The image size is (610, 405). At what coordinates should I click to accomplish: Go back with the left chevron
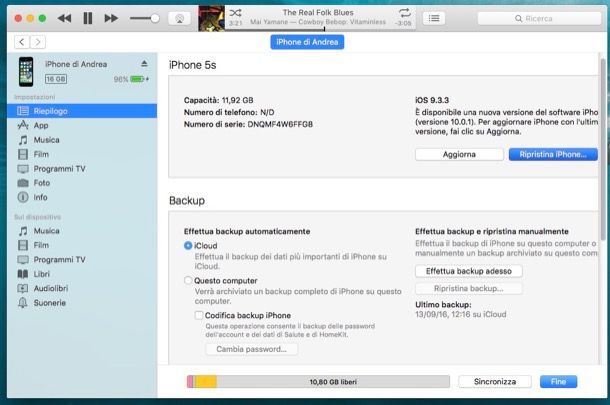[22, 42]
